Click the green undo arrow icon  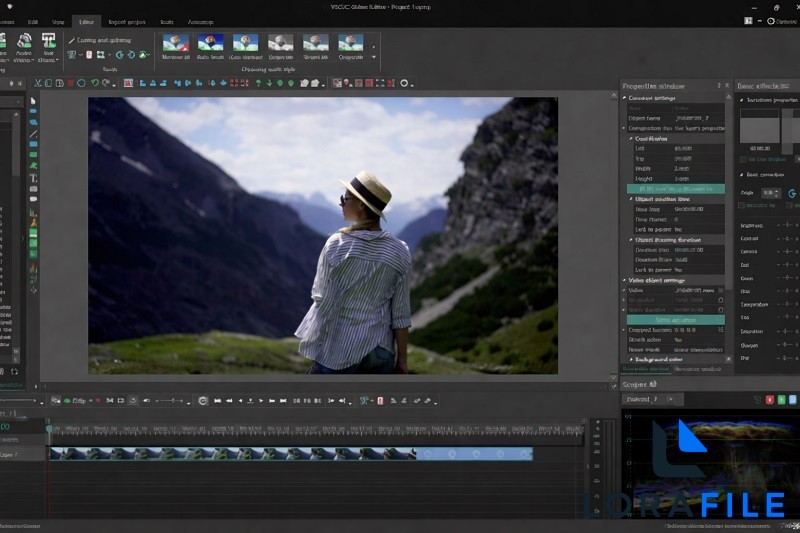point(95,83)
